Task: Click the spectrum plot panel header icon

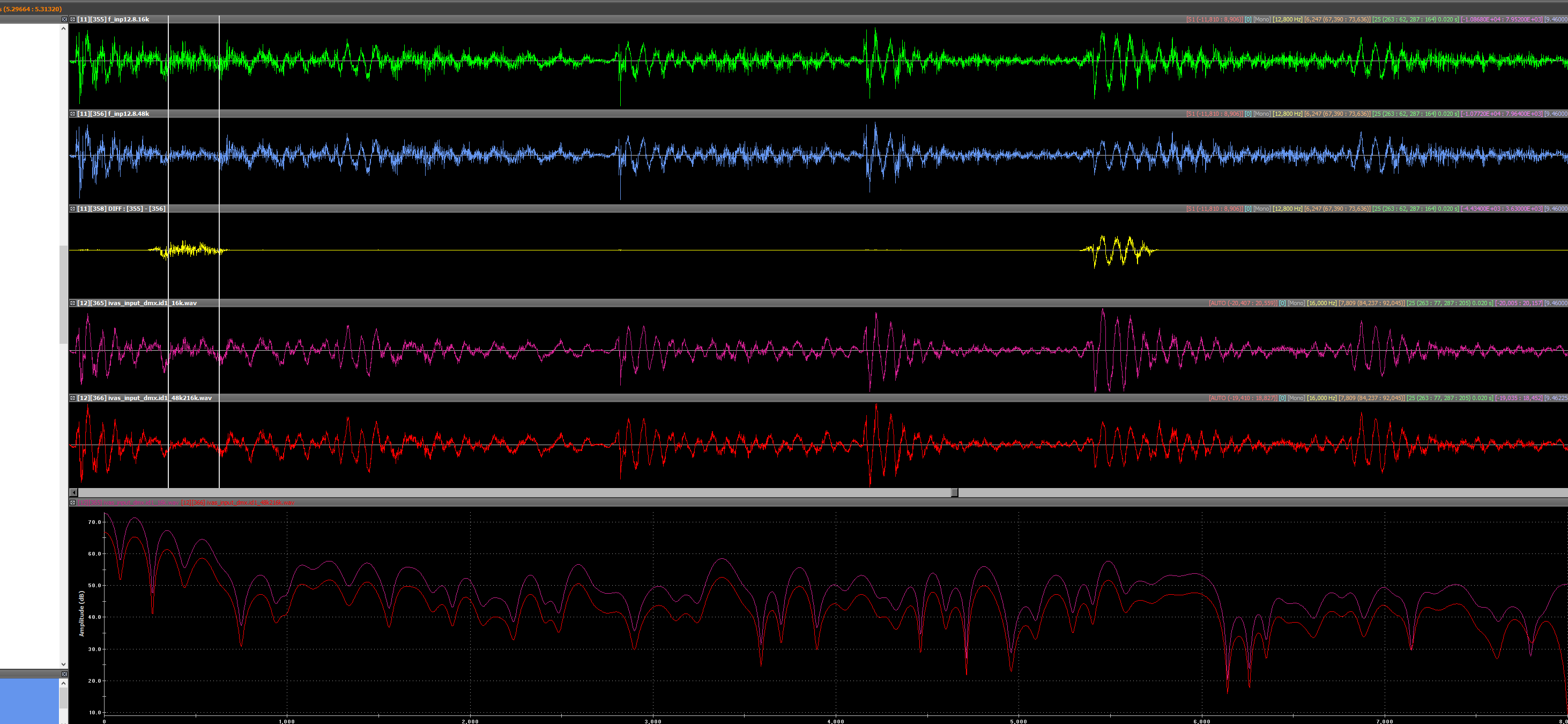Action: pos(72,503)
